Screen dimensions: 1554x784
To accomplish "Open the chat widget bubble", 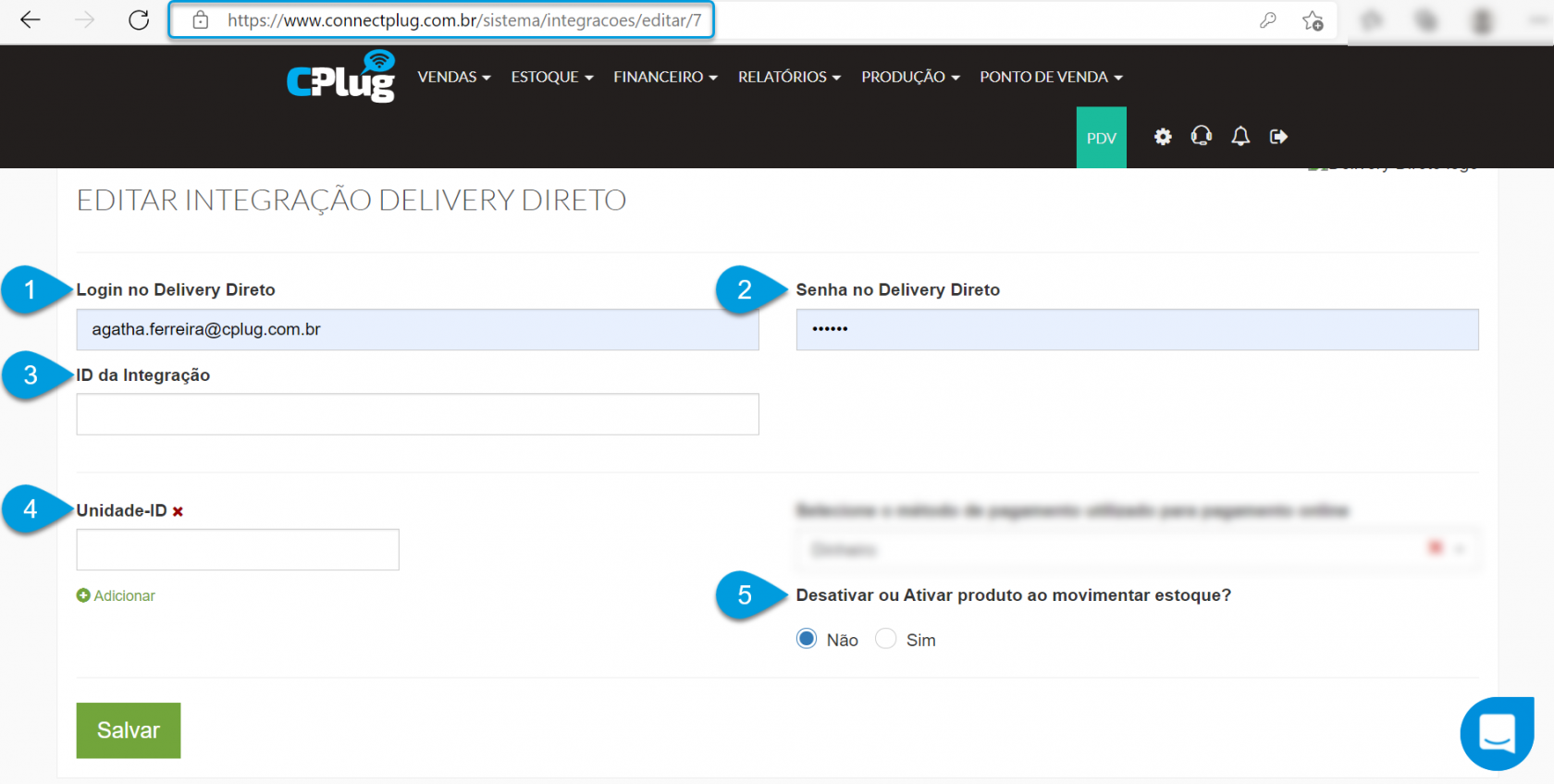I will click(1498, 733).
